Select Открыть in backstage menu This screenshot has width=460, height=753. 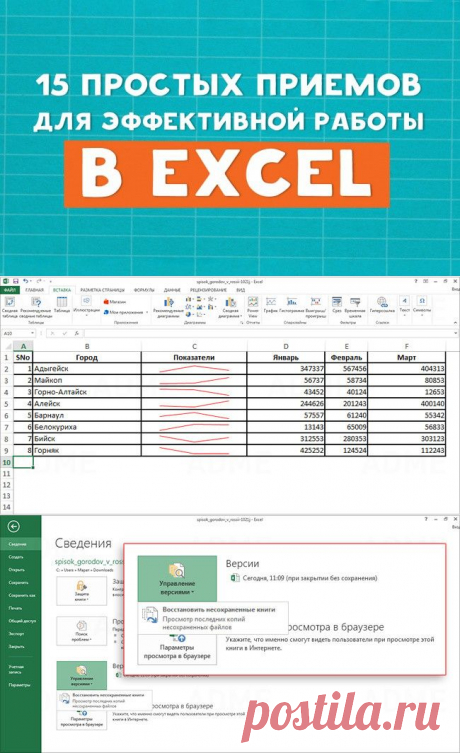click(16, 570)
